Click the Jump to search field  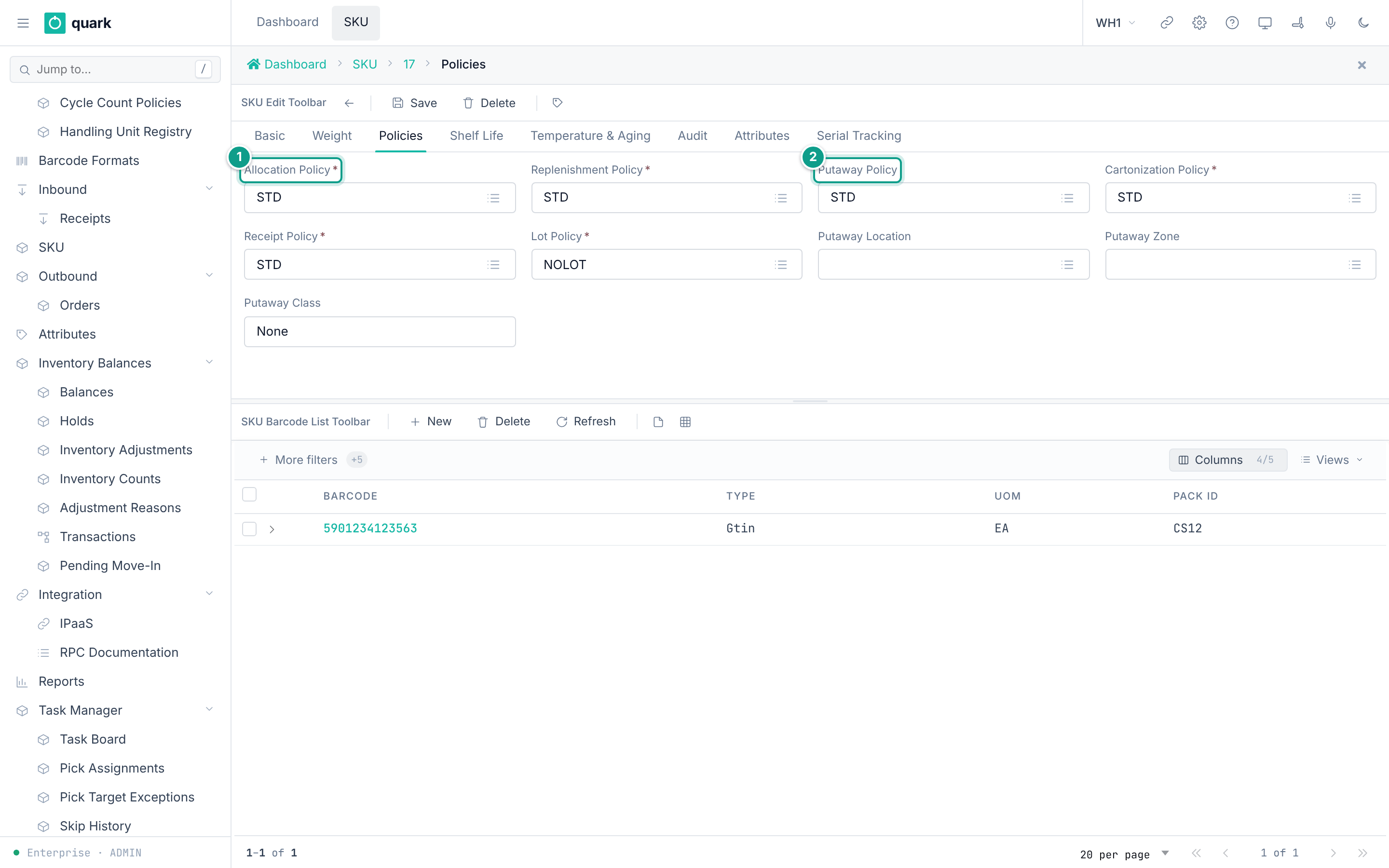[x=115, y=69]
